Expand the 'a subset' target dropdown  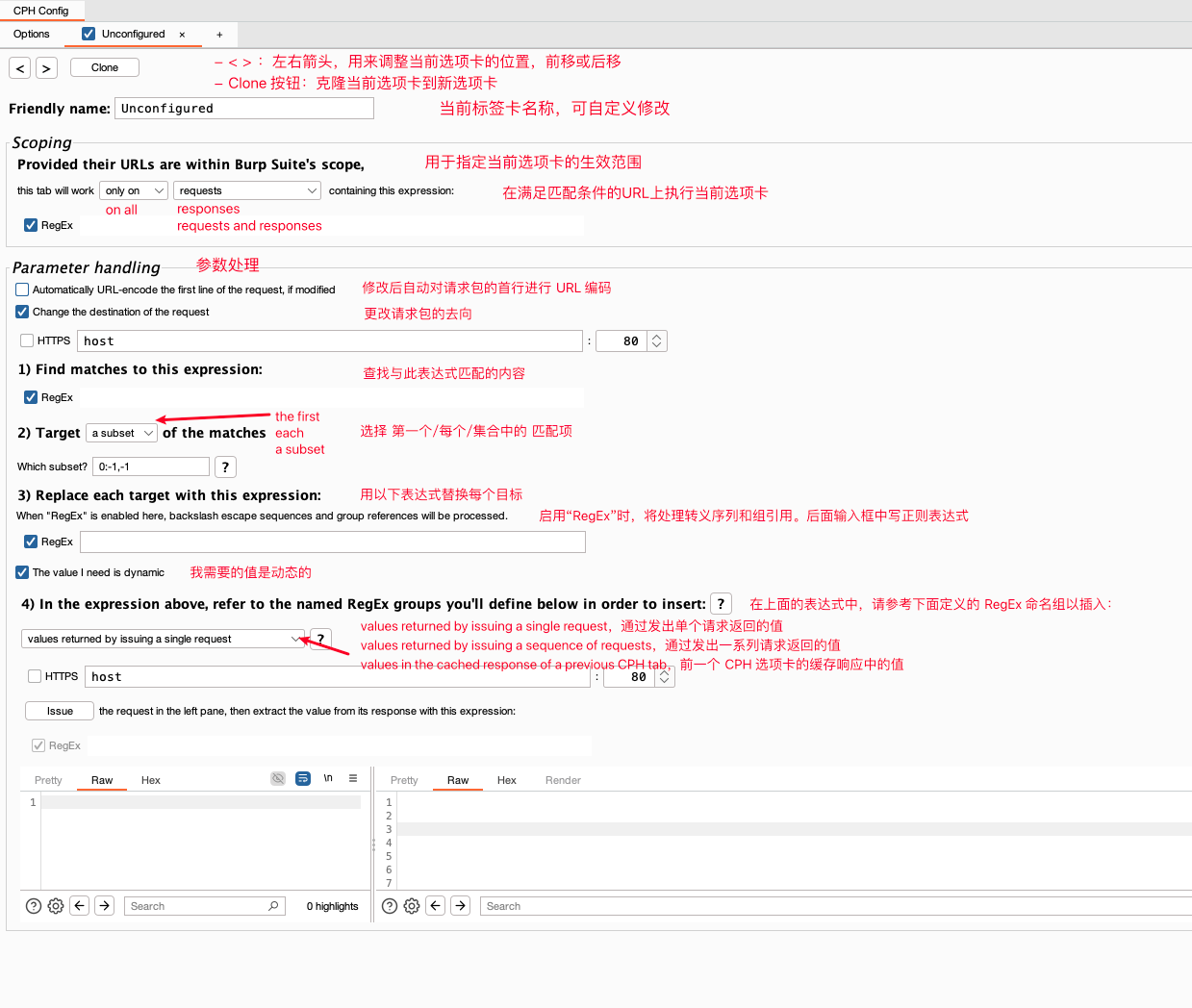pos(122,433)
